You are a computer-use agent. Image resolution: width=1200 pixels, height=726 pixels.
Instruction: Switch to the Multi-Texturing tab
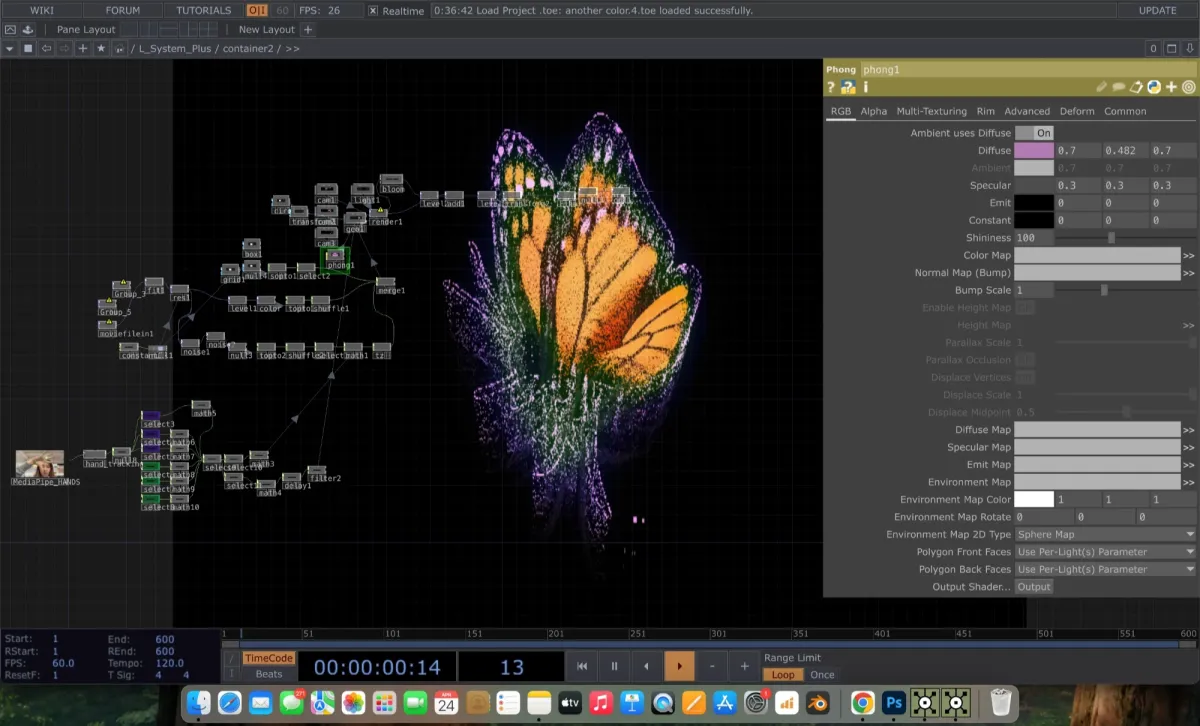click(931, 111)
